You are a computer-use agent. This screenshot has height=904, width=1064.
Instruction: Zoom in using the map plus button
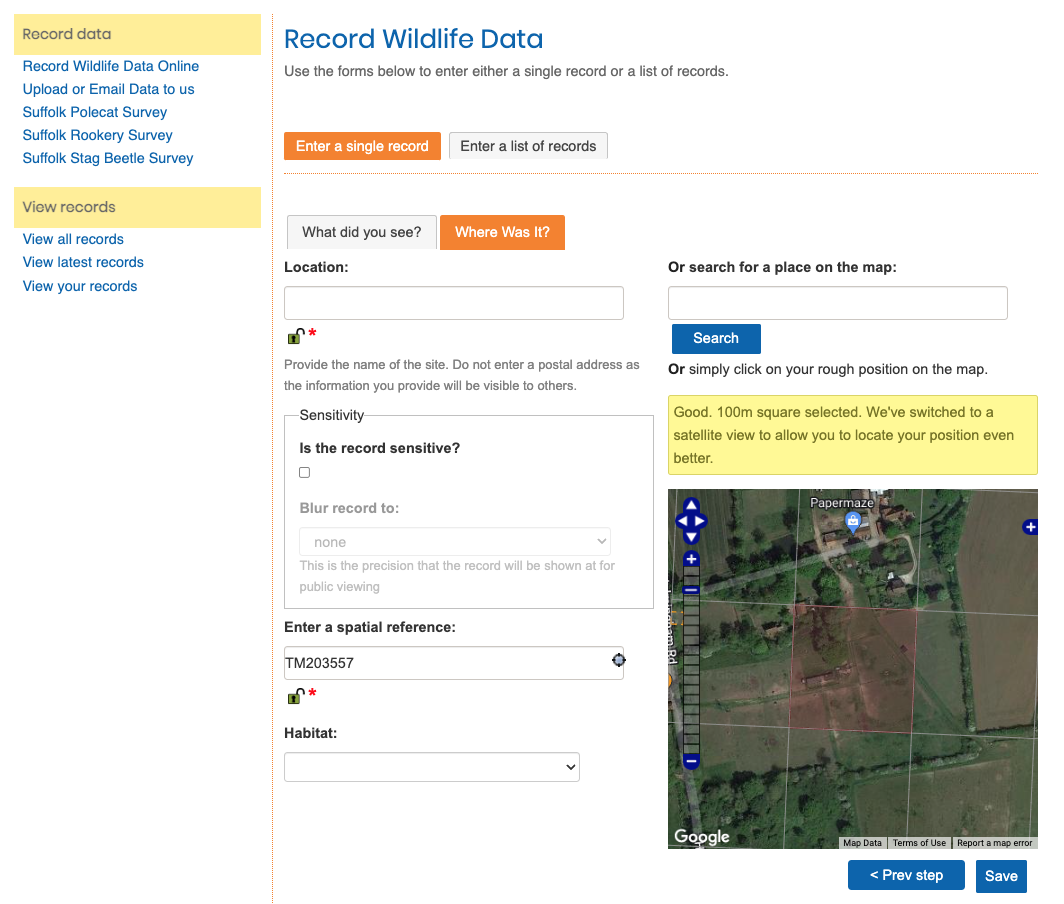coord(690,557)
